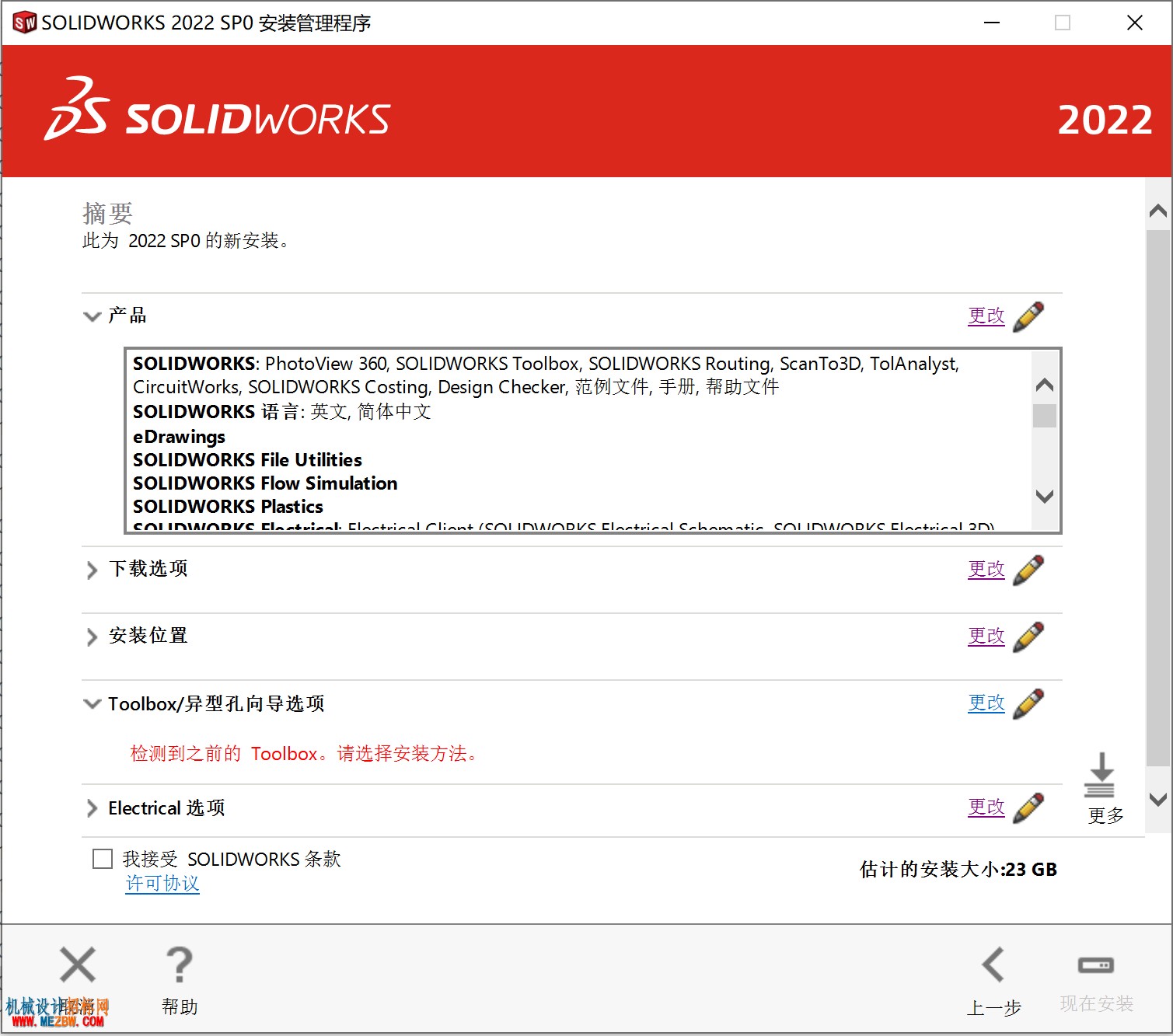The image size is (1173, 1036).
Task: Click main page scroll down arrow
Action: [1158, 799]
